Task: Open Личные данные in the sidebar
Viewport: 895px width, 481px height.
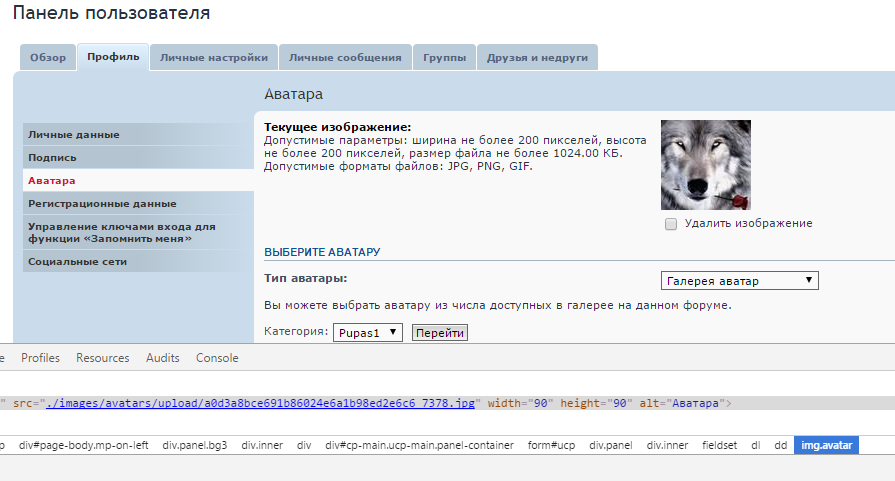Action: coord(74,134)
